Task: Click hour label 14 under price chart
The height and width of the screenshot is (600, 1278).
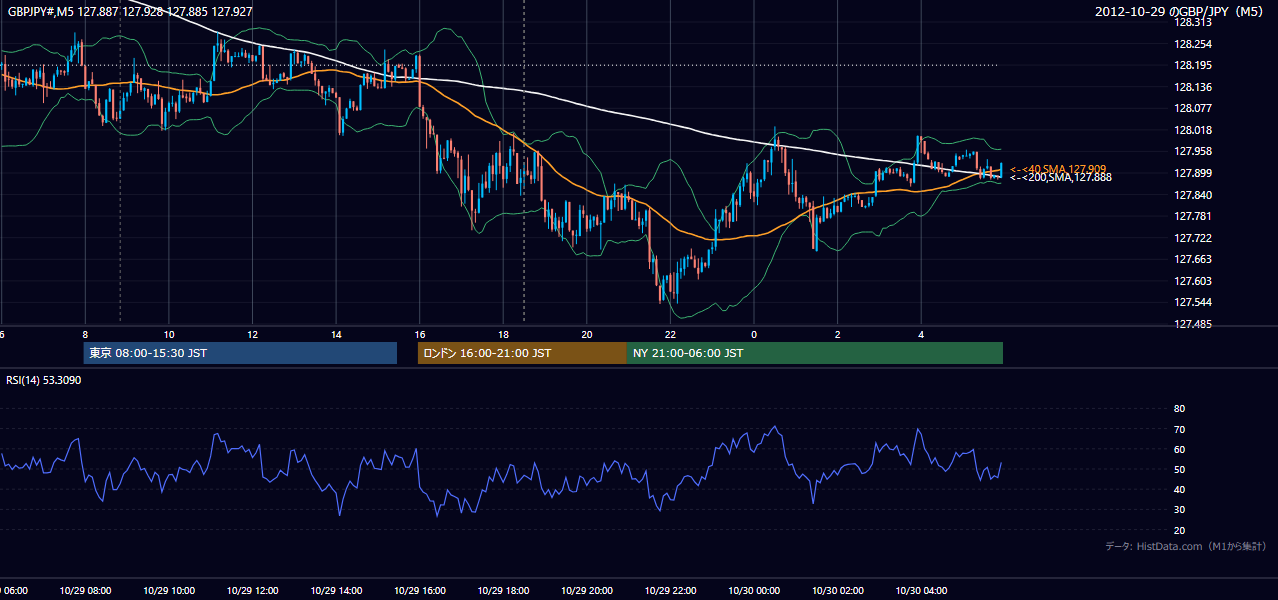Action: (x=336, y=334)
